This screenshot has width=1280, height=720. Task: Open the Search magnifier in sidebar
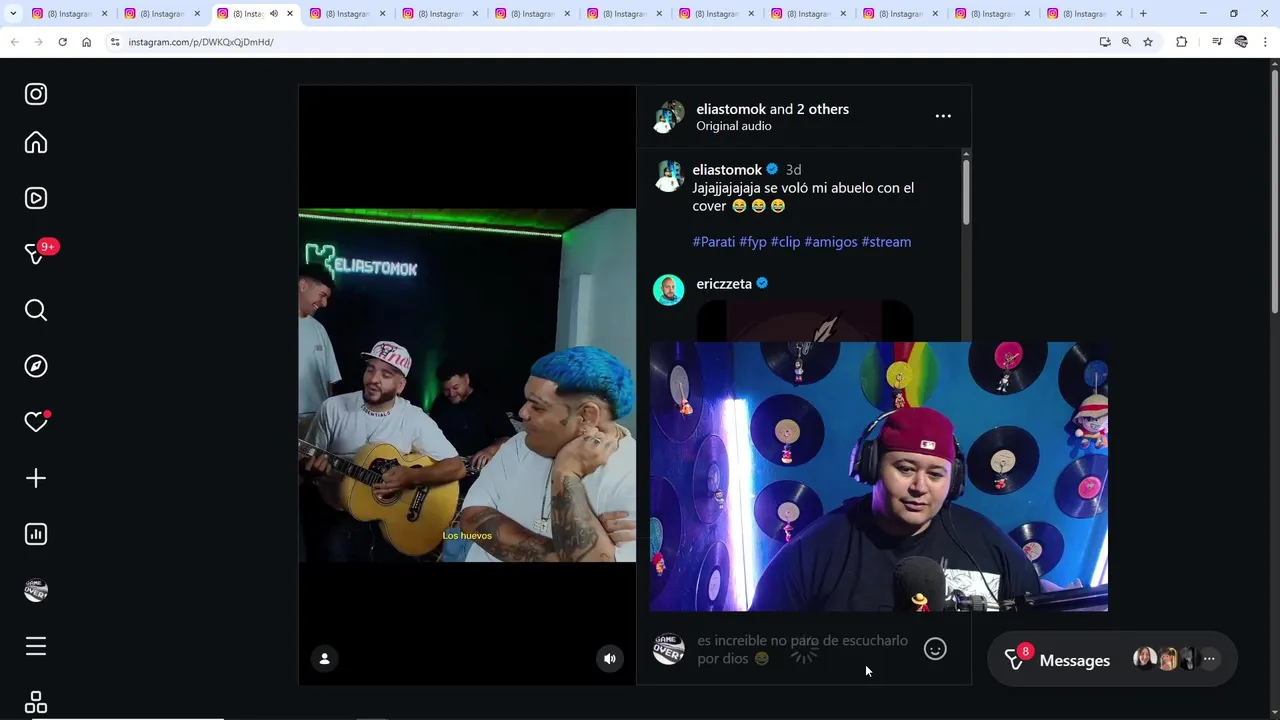(36, 310)
